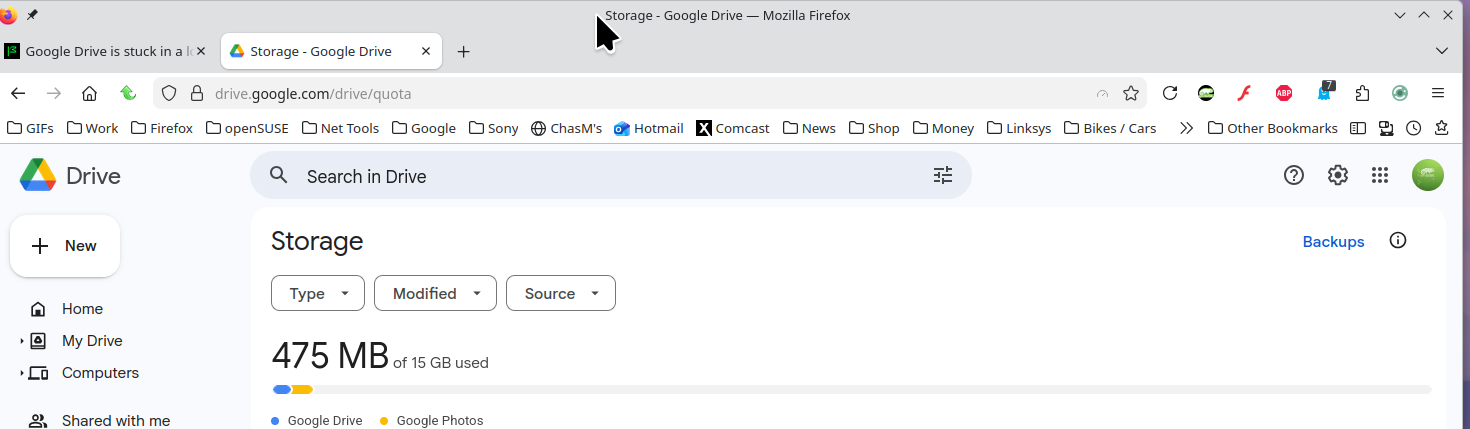Click the New button in Drive

(x=65, y=246)
